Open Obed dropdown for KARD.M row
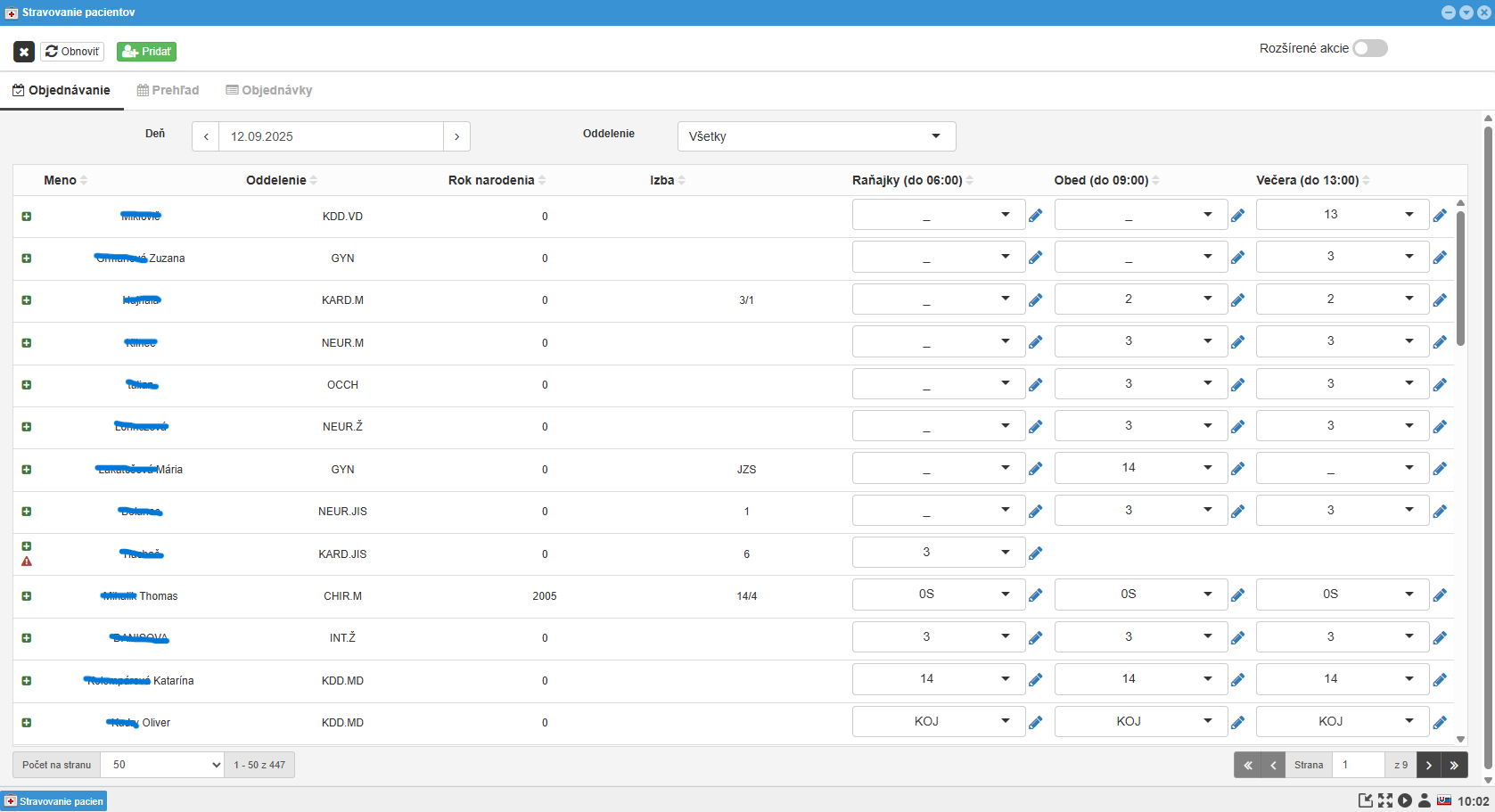 pyautogui.click(x=1140, y=299)
